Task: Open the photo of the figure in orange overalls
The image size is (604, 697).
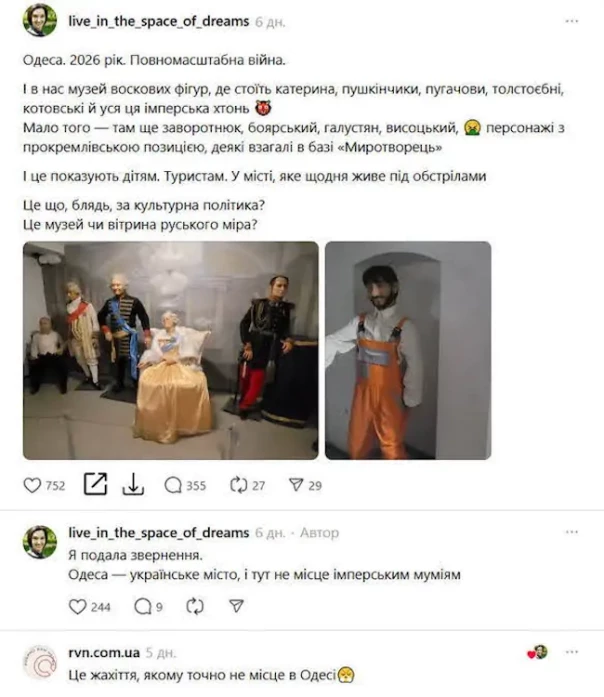Action: (x=408, y=350)
